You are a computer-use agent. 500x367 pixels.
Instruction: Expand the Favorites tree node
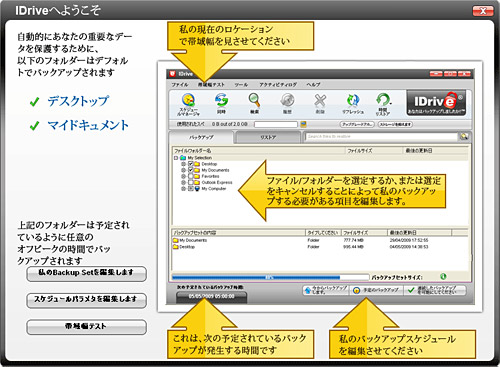(183, 176)
